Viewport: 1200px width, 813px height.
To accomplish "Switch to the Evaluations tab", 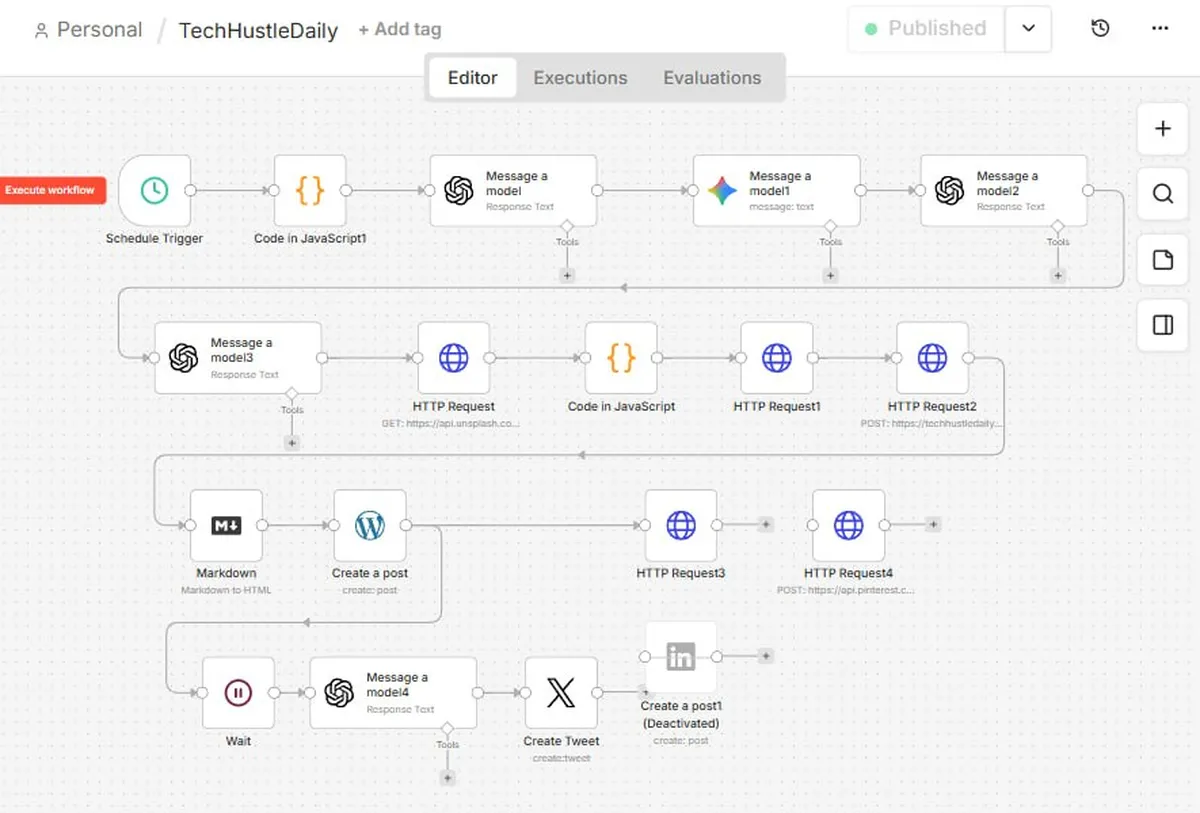I will [x=712, y=78].
